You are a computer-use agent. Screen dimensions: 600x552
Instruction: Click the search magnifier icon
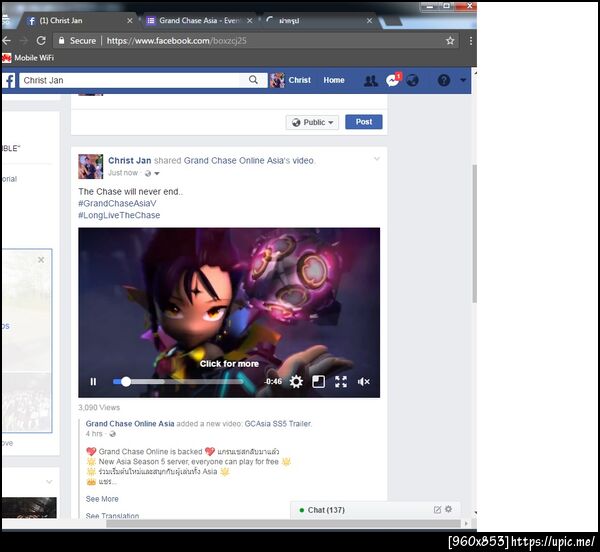(253, 80)
